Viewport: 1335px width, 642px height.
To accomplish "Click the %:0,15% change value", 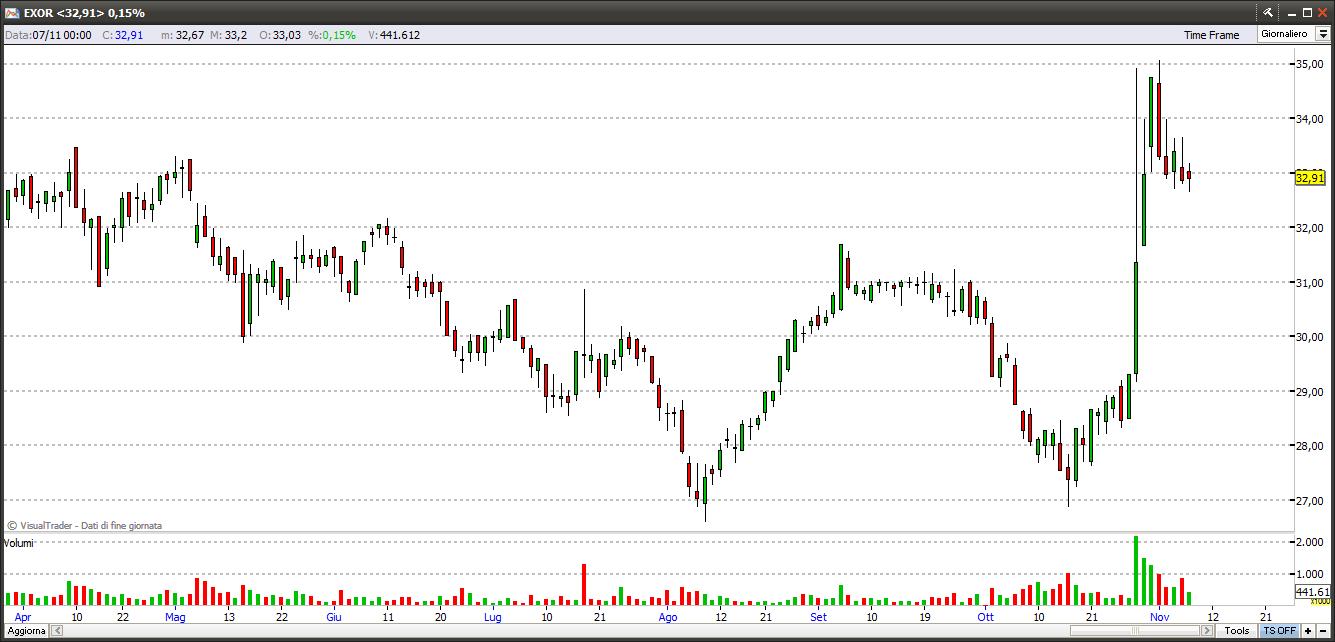I will 332,35.
